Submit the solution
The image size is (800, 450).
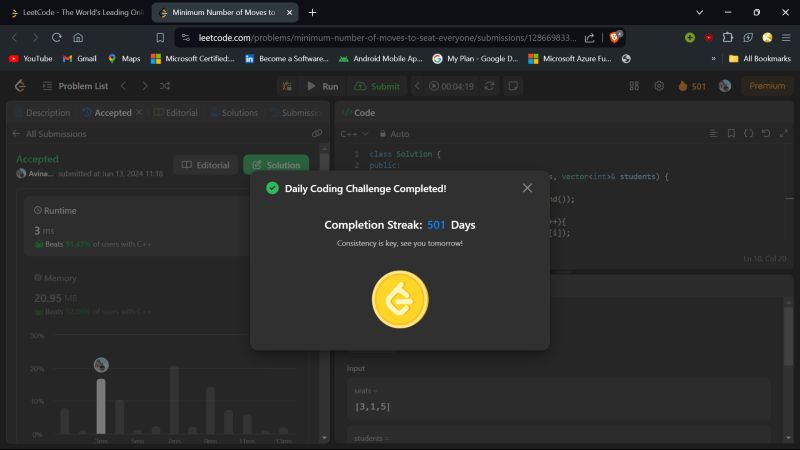[x=377, y=86]
